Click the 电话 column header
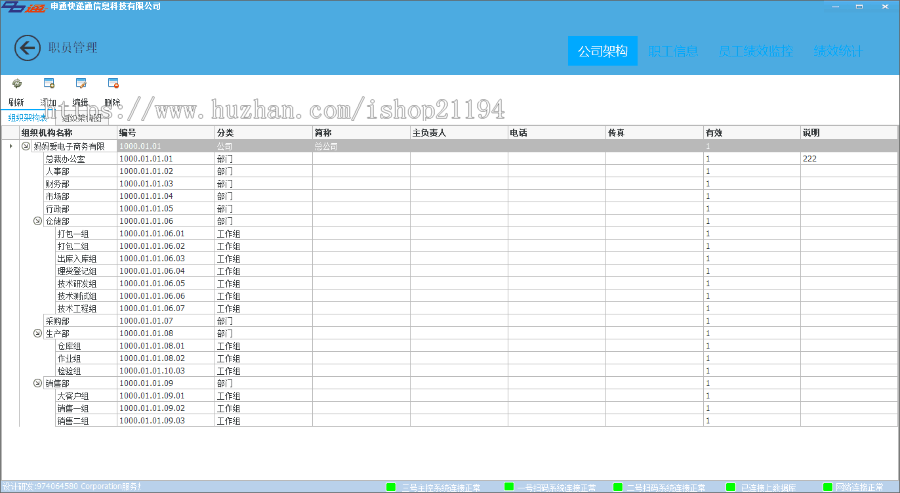The height and width of the screenshot is (493, 900). [x=557, y=133]
